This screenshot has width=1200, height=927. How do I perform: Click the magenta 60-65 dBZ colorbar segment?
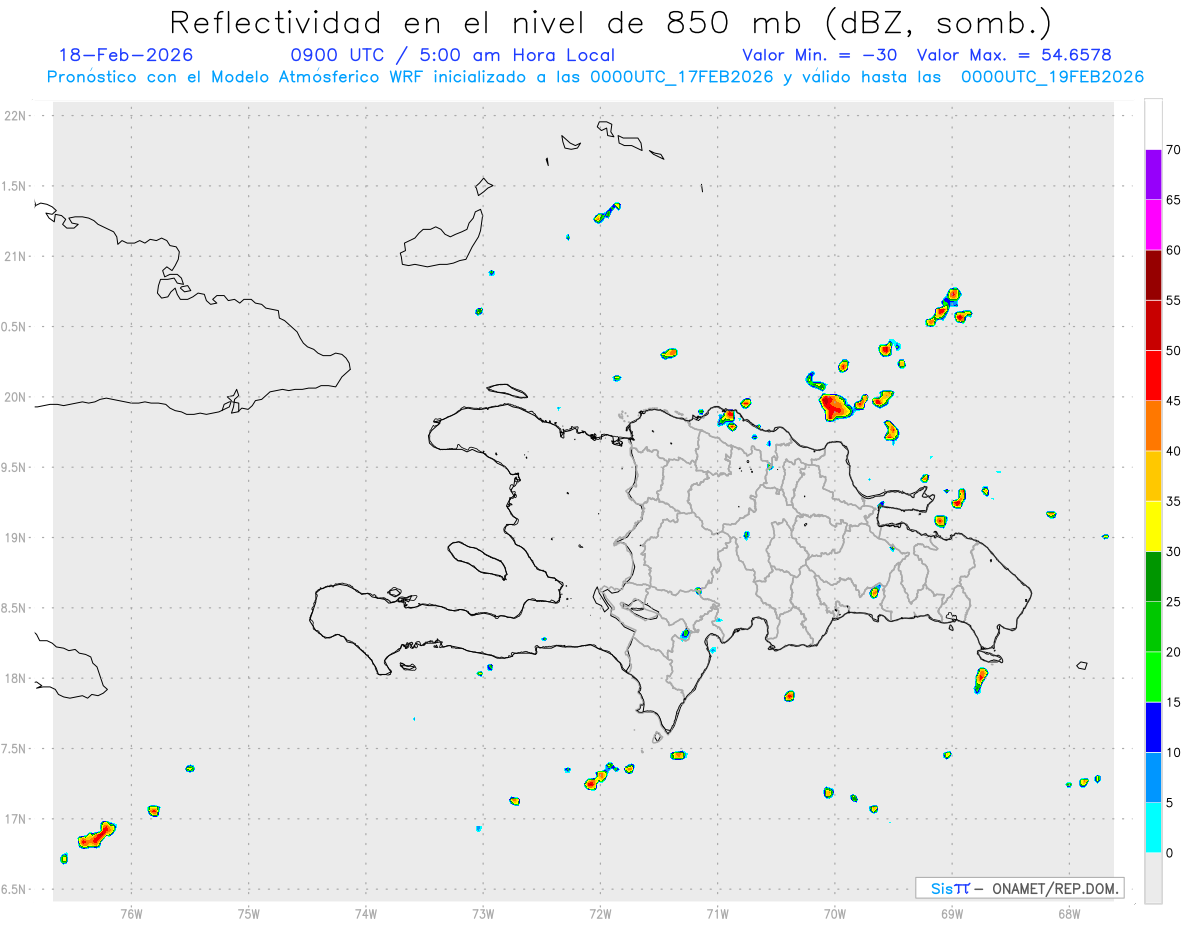(x=1153, y=224)
